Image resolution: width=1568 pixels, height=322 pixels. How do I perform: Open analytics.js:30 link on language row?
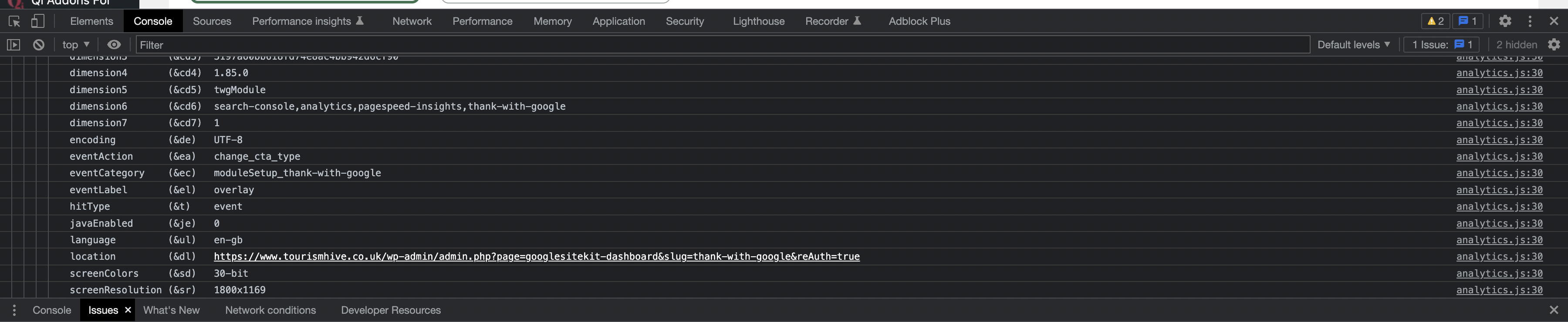click(1499, 240)
